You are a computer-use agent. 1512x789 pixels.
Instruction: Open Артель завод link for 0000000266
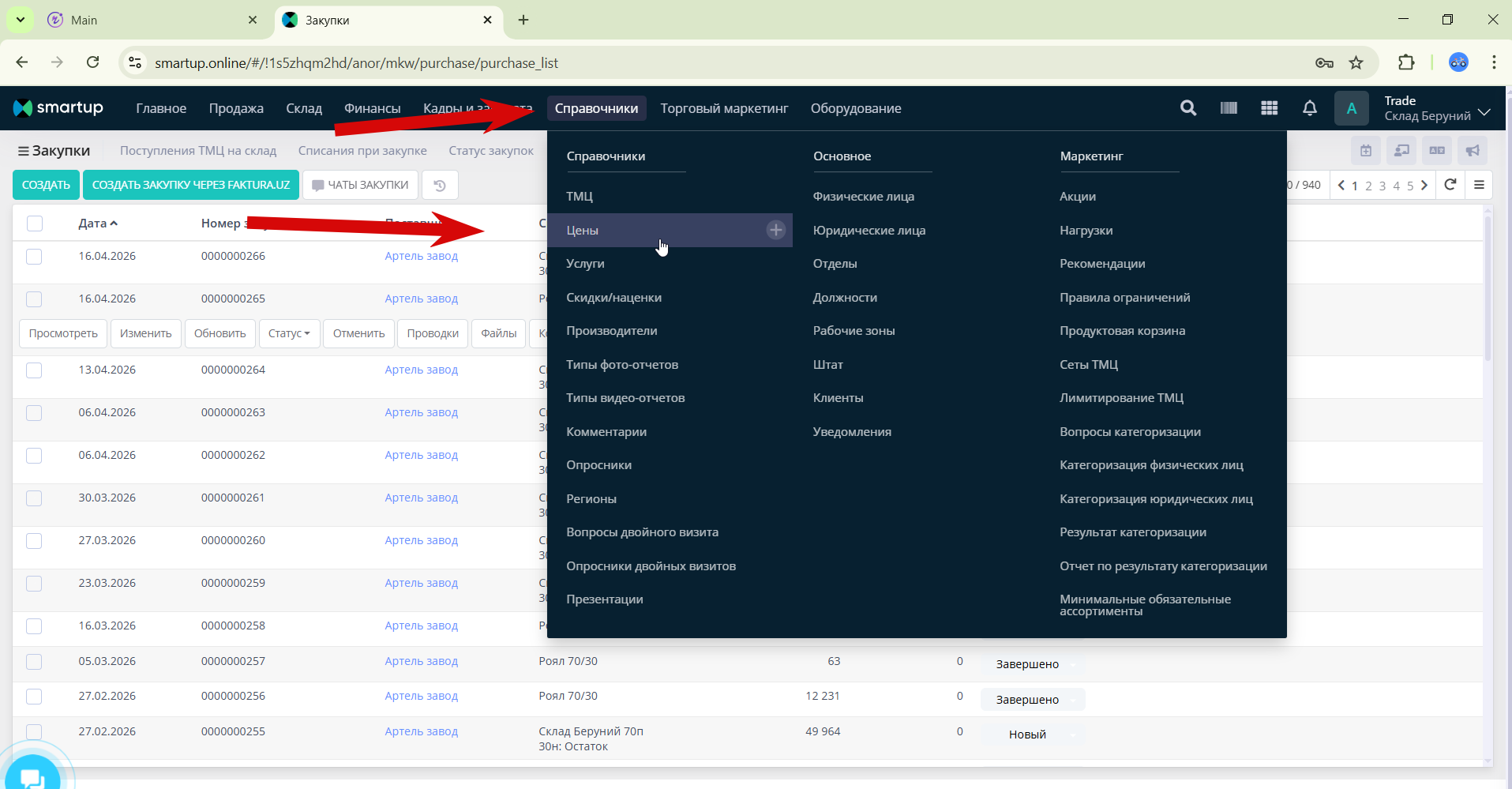(421, 257)
